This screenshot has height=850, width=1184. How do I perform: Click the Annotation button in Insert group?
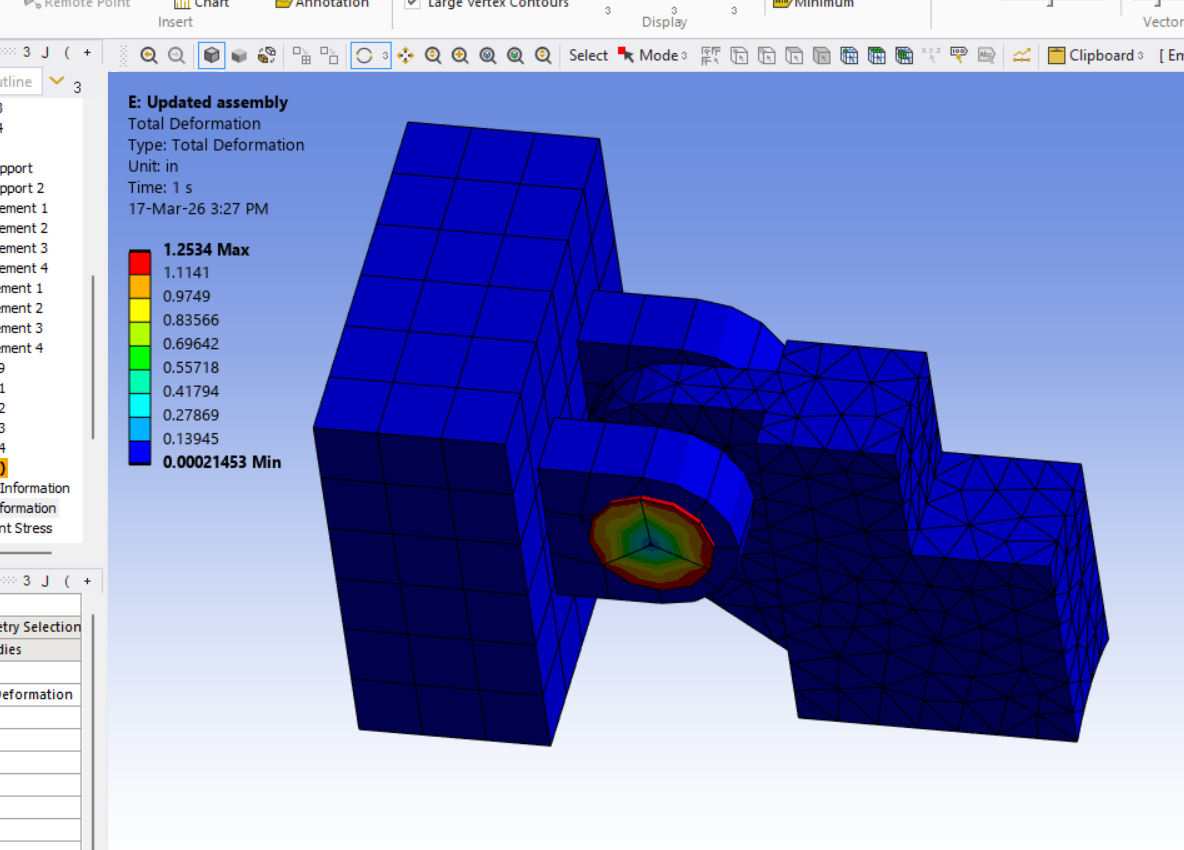click(321, 4)
